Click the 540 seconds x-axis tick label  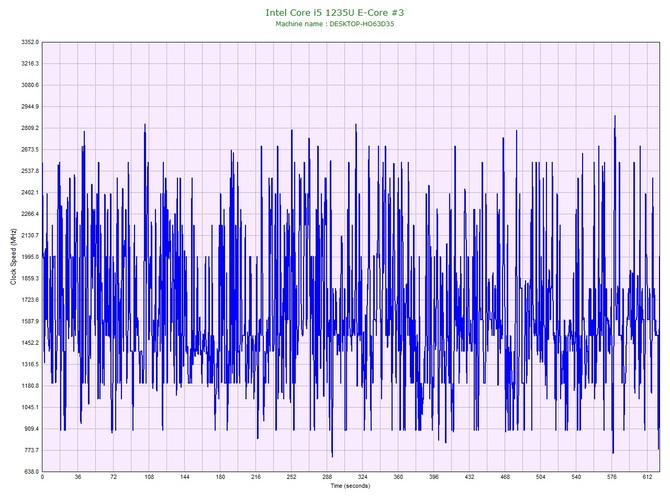(576, 477)
